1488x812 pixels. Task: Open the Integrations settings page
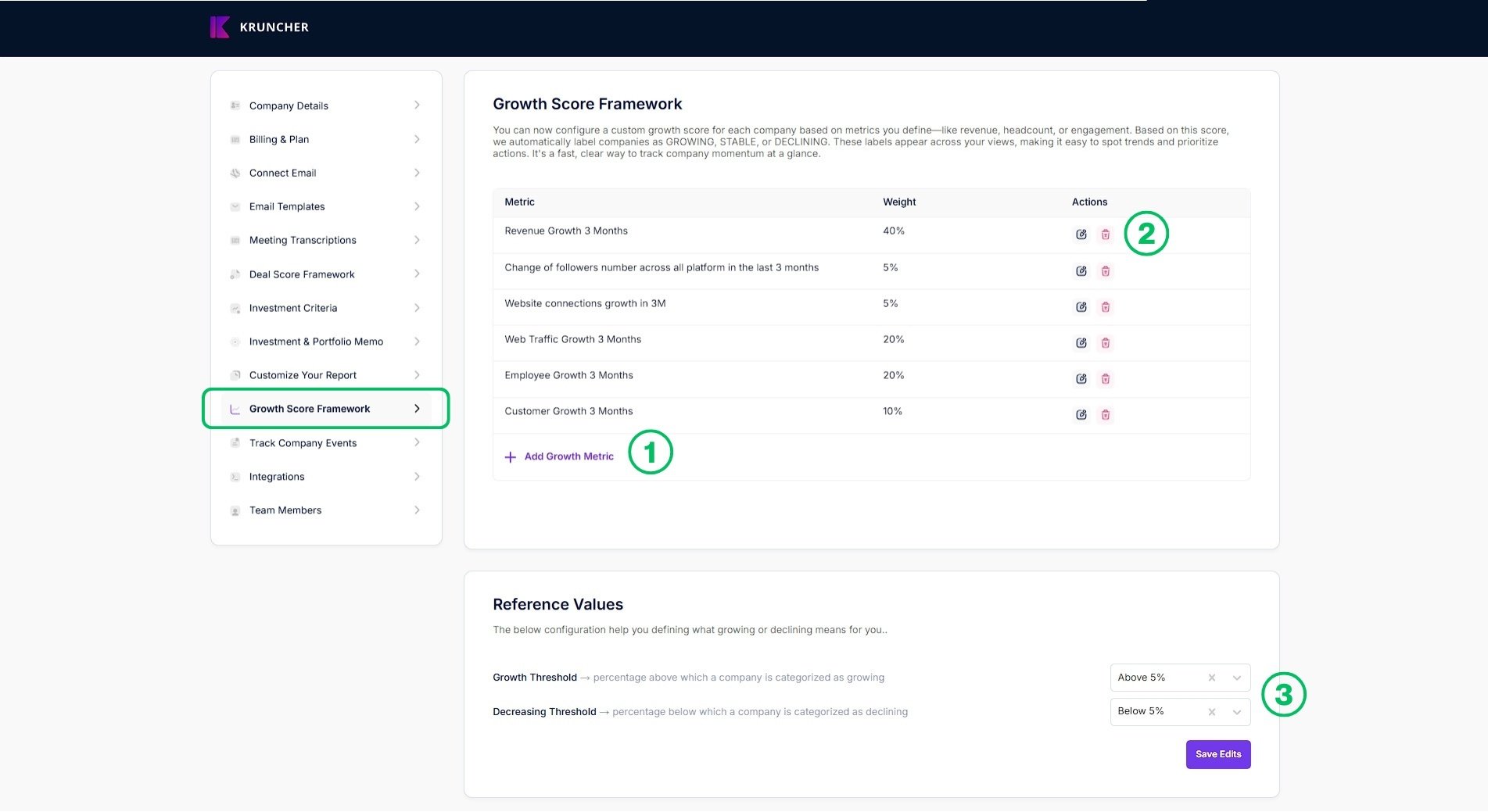pos(326,477)
